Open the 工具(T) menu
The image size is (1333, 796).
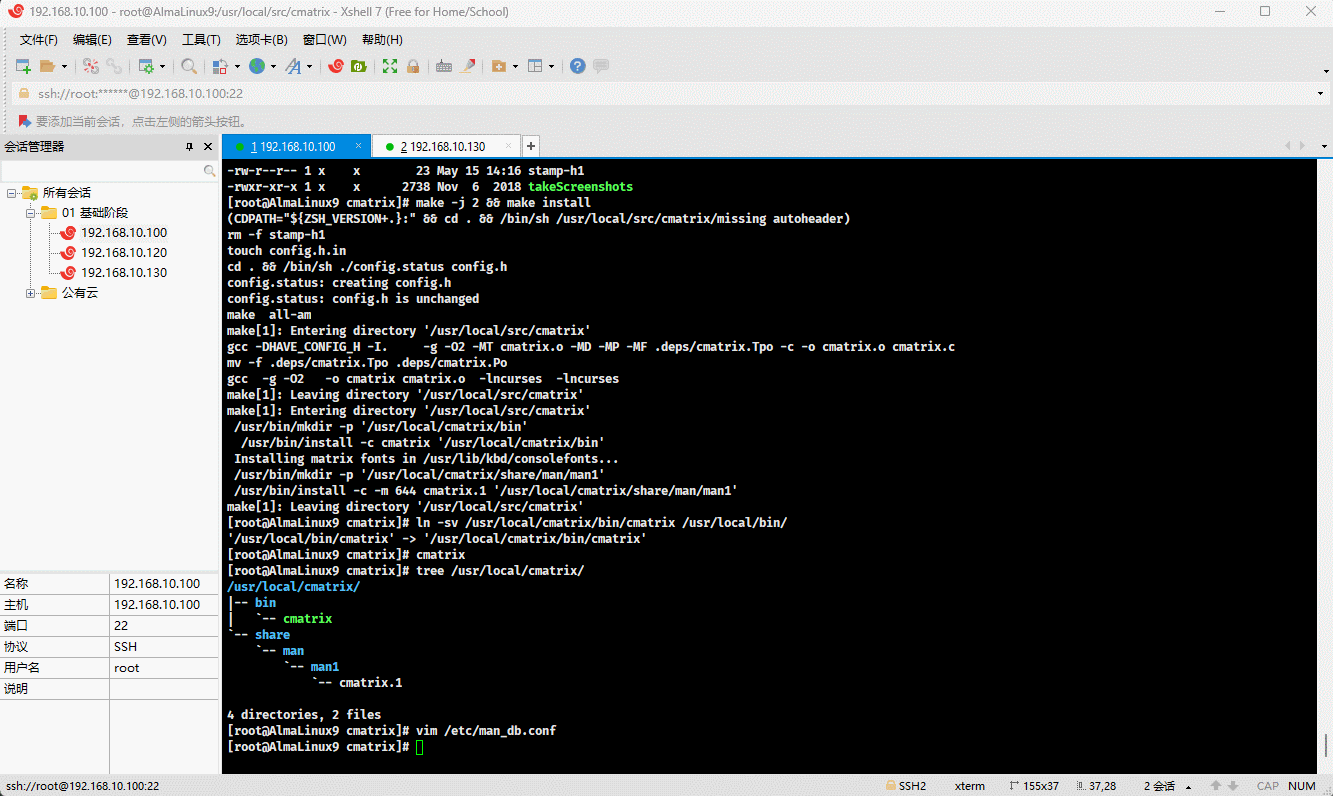point(201,40)
